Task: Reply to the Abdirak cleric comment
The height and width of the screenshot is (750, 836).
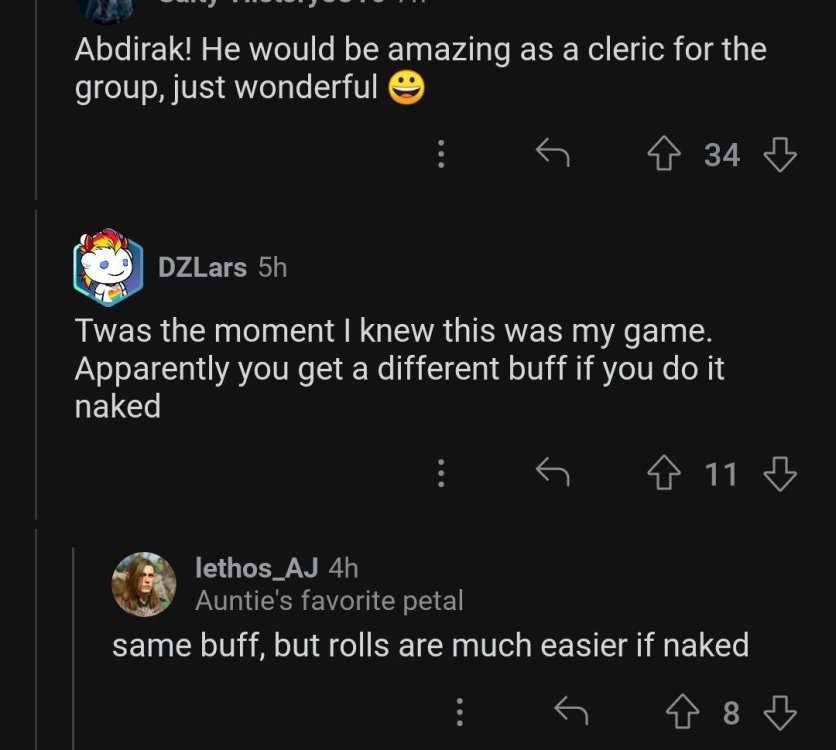Action: [x=552, y=154]
